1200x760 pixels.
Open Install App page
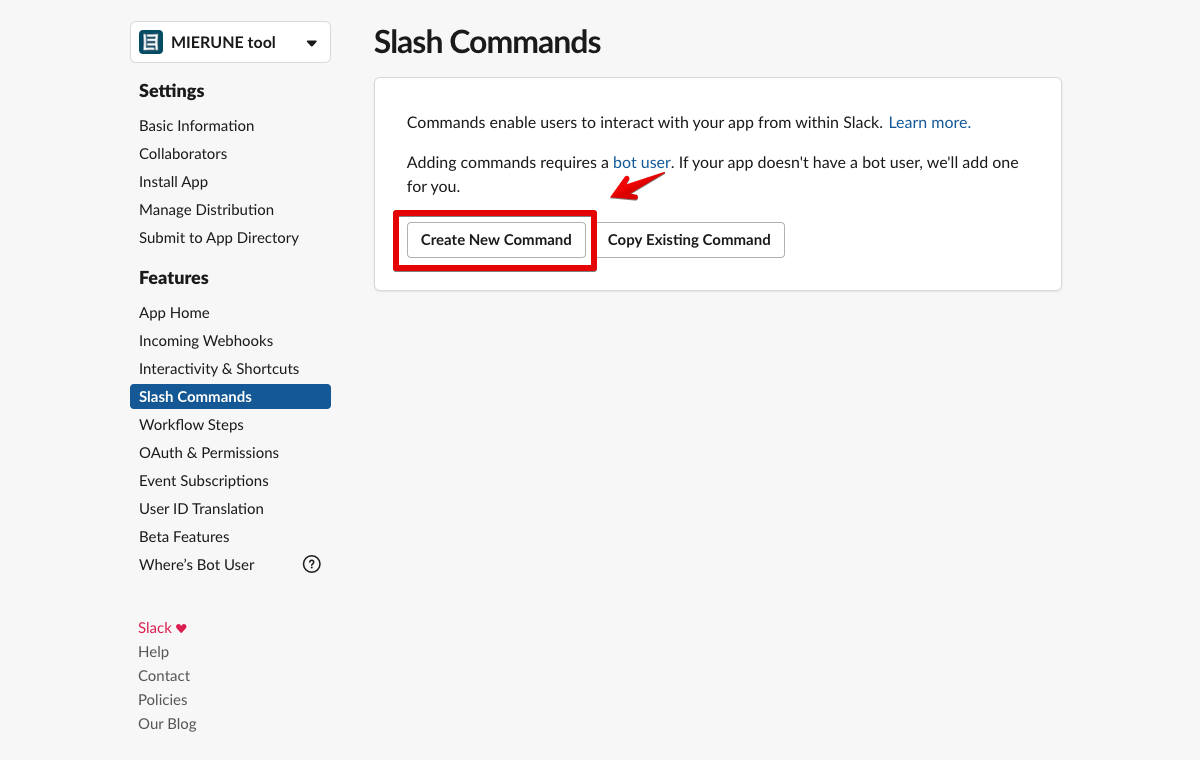[x=173, y=181]
